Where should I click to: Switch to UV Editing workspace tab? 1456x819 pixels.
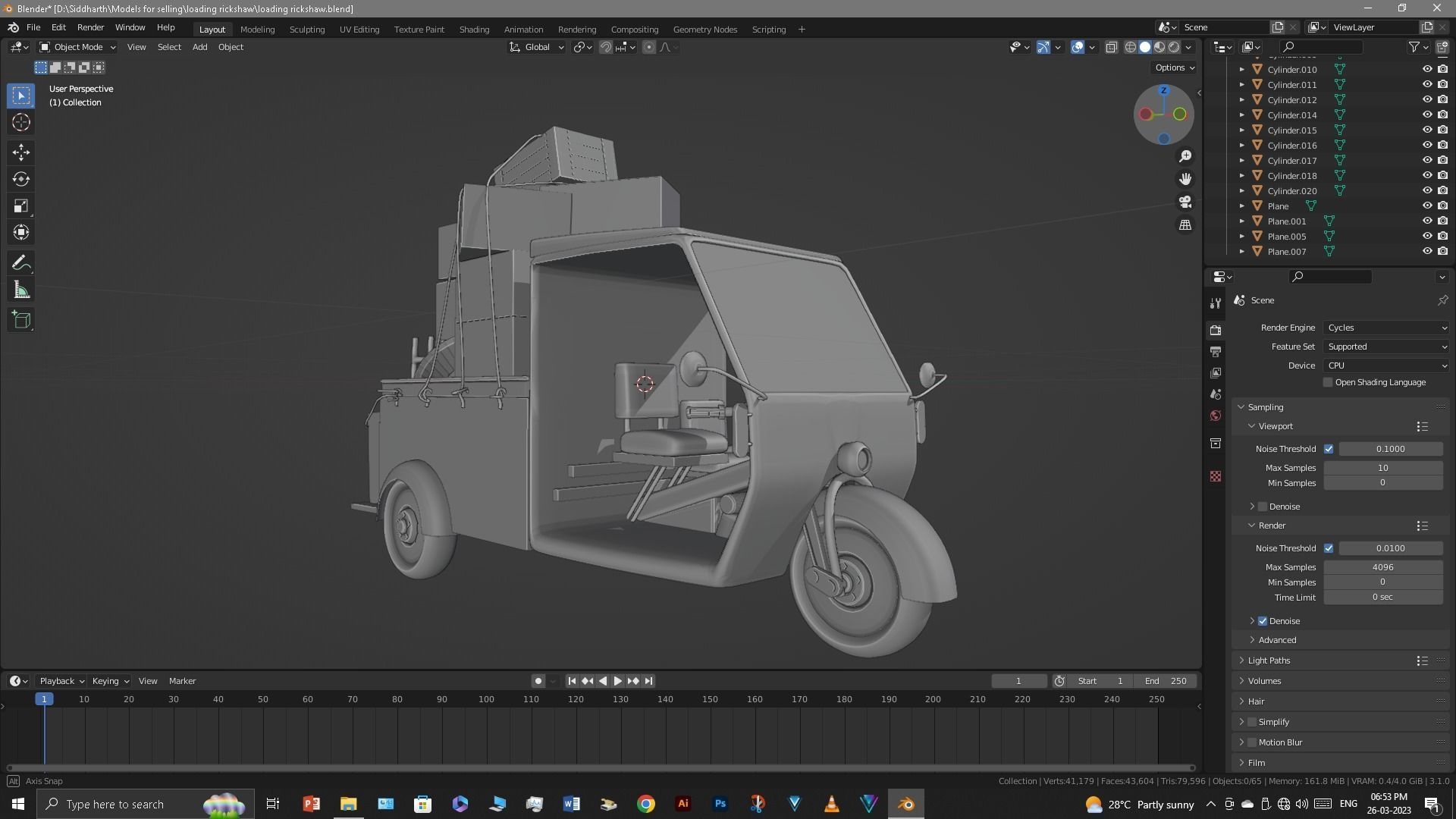tap(359, 30)
